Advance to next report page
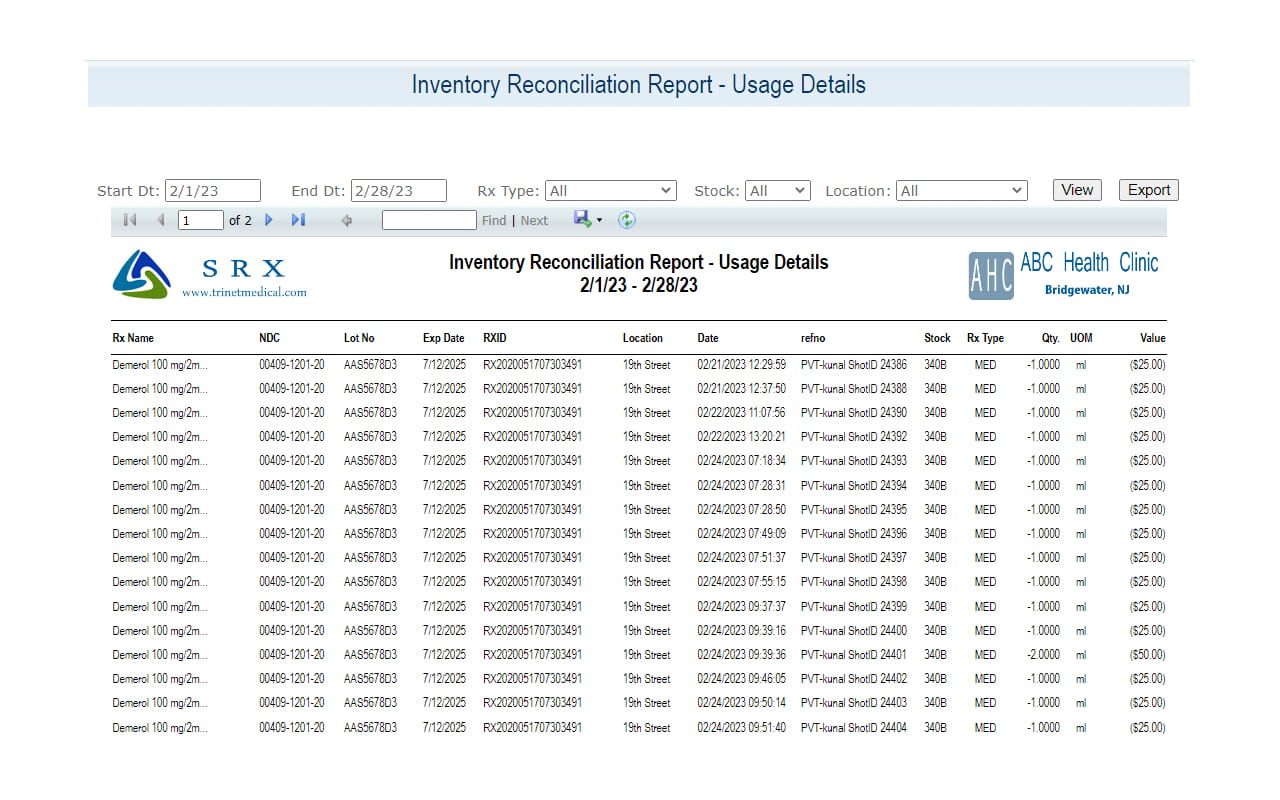This screenshot has width=1280, height=800. pyautogui.click(x=268, y=220)
